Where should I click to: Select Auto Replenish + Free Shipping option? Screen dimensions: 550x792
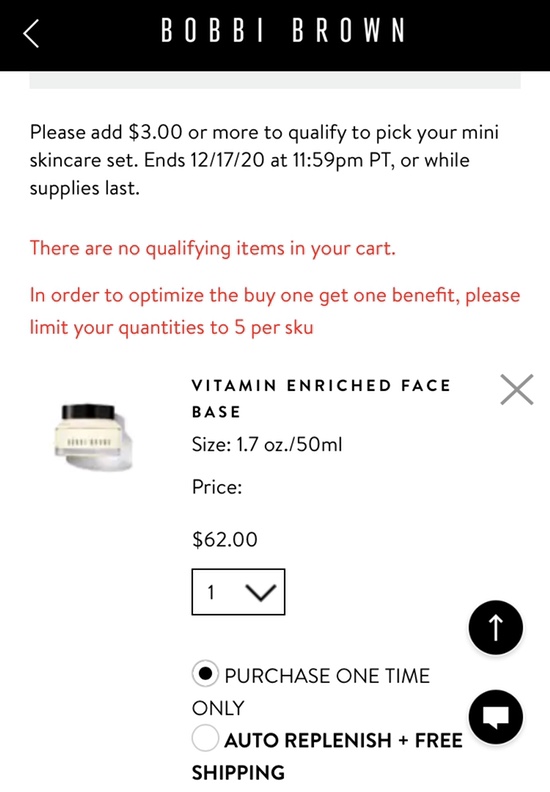tap(205, 738)
